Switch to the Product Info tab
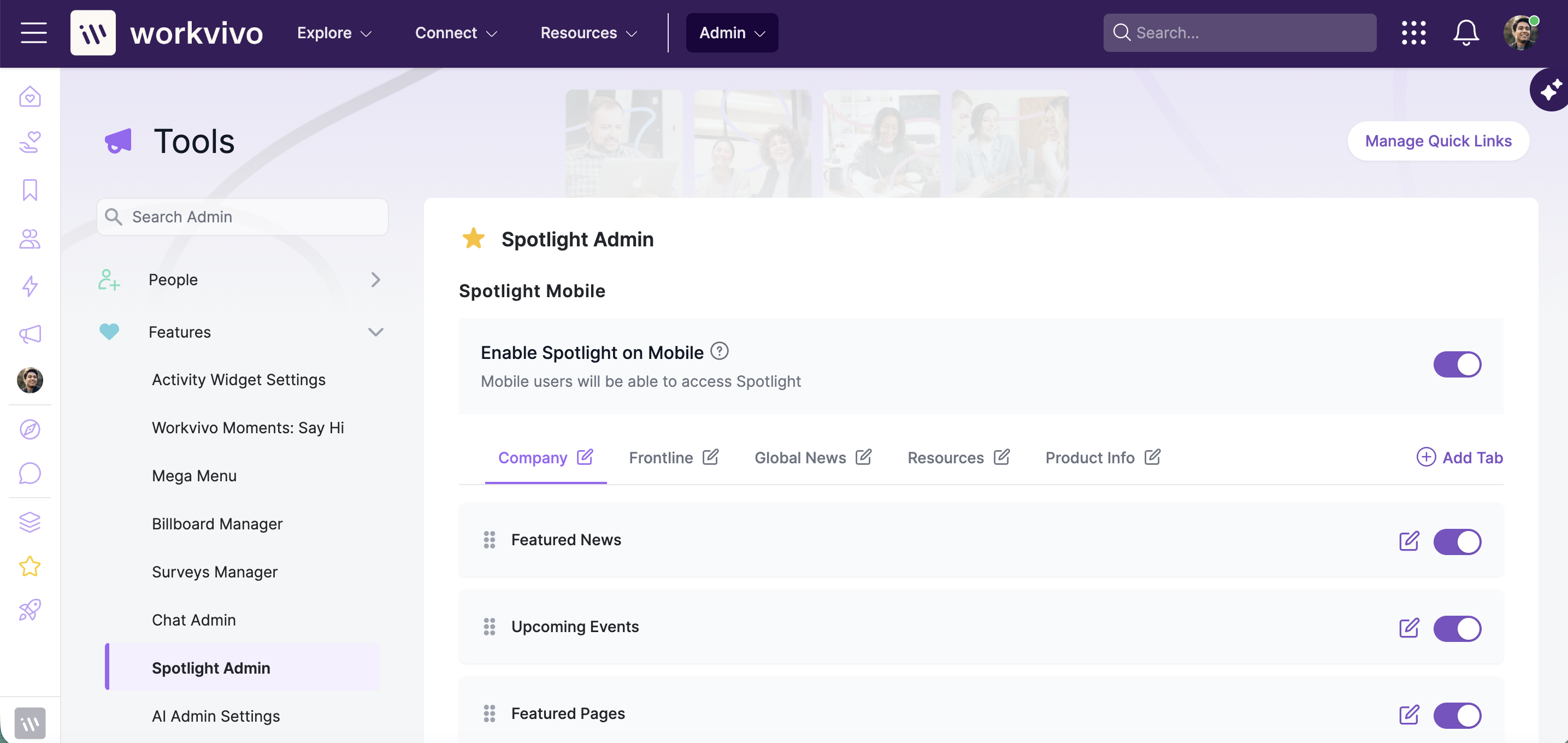The image size is (1568, 743). coord(1089,458)
